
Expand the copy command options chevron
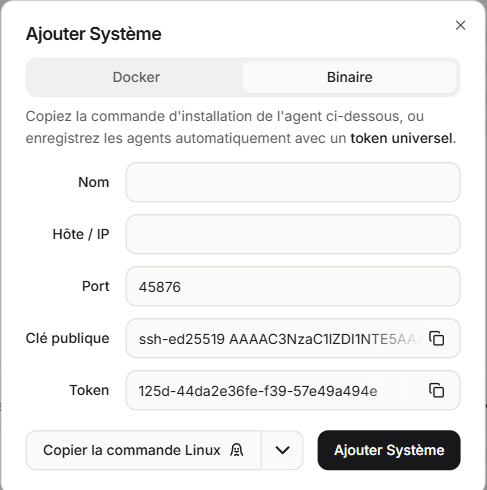[282, 450]
